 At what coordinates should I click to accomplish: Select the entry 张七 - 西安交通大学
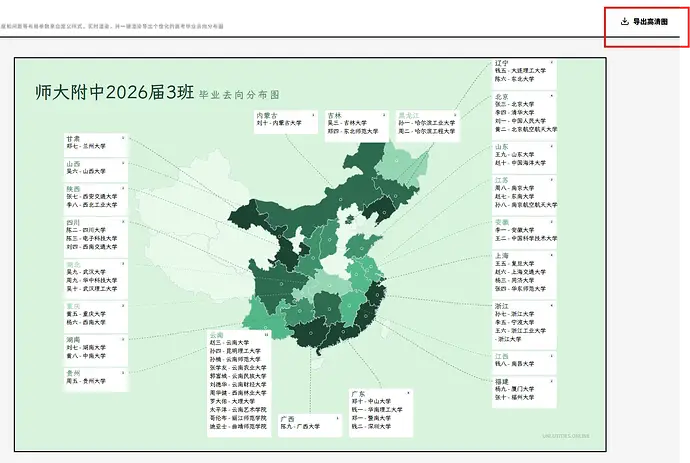pyautogui.click(x=92, y=197)
